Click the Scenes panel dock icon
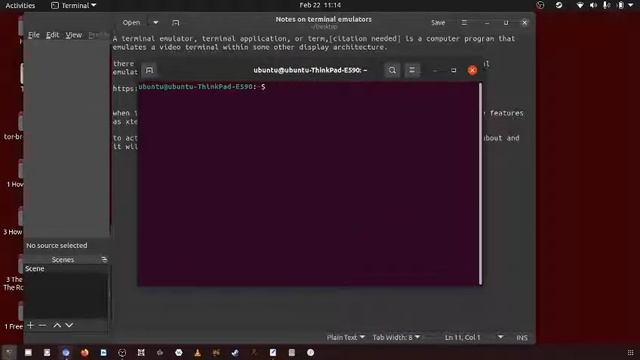This screenshot has height=360, width=640. [x=104, y=260]
